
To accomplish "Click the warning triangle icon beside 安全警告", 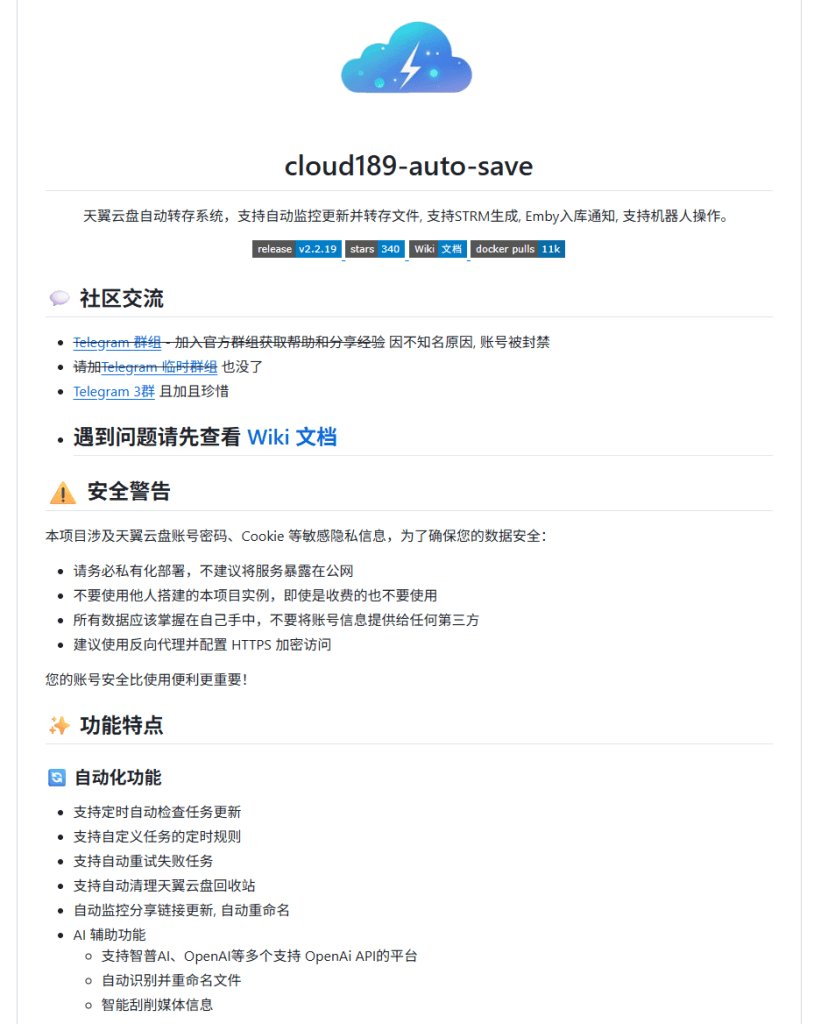I will [62, 492].
